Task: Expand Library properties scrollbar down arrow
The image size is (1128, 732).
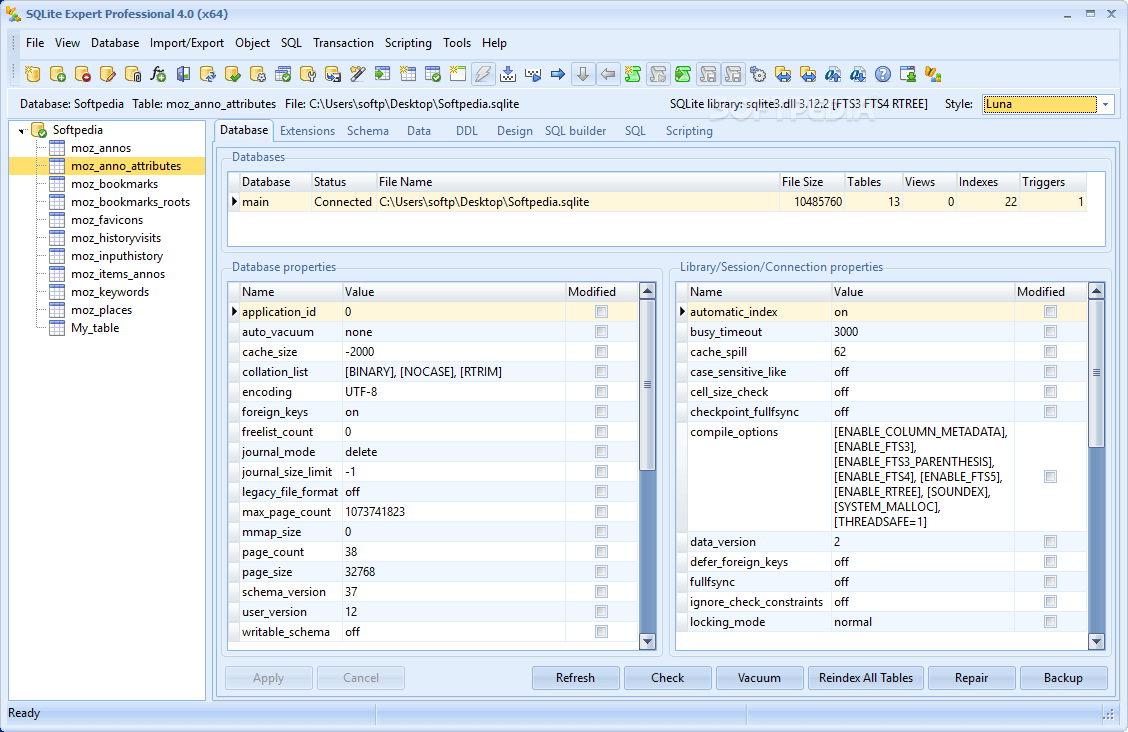Action: click(x=1097, y=641)
